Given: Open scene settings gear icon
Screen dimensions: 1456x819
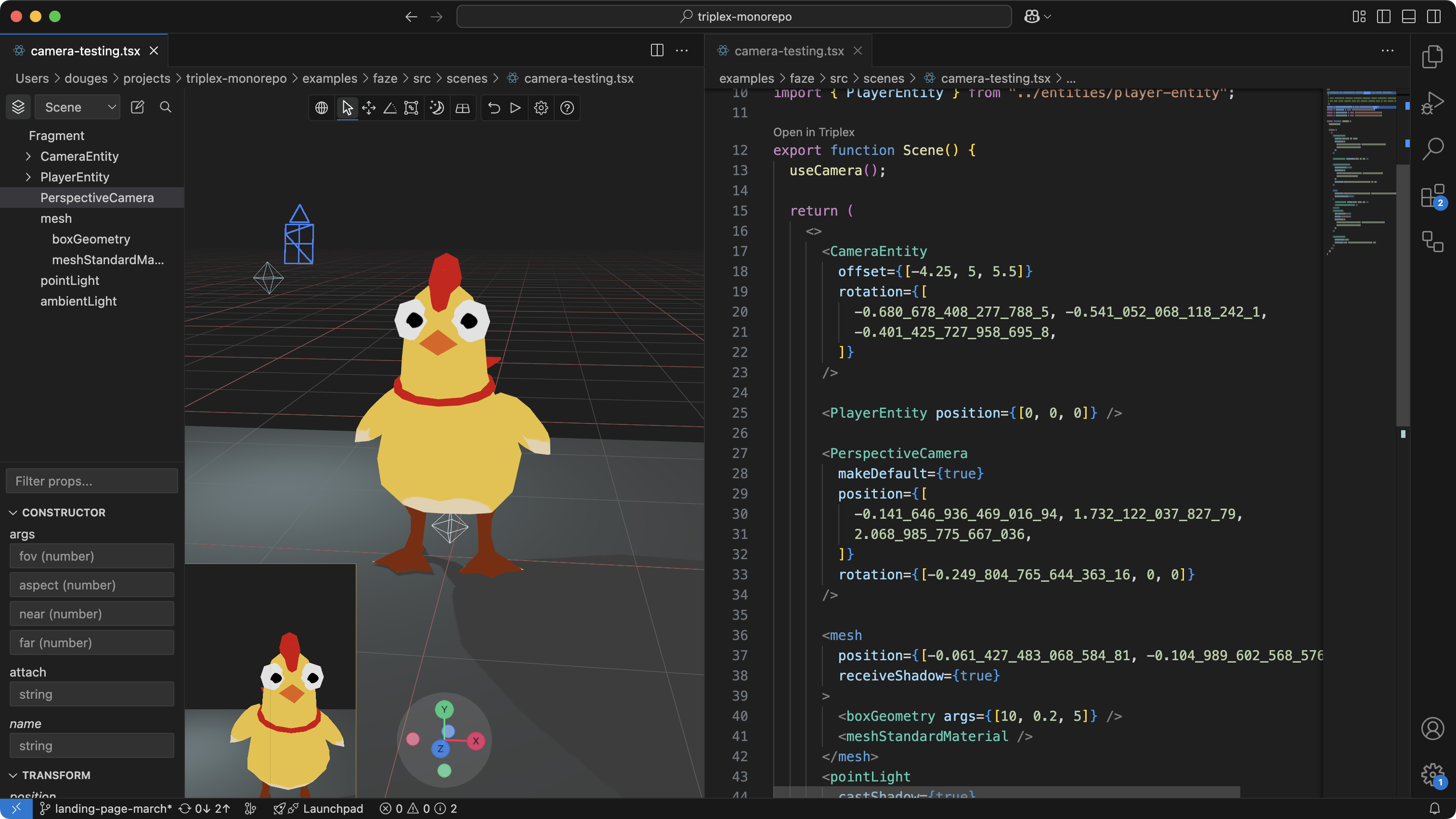Looking at the screenshot, I should point(541,107).
